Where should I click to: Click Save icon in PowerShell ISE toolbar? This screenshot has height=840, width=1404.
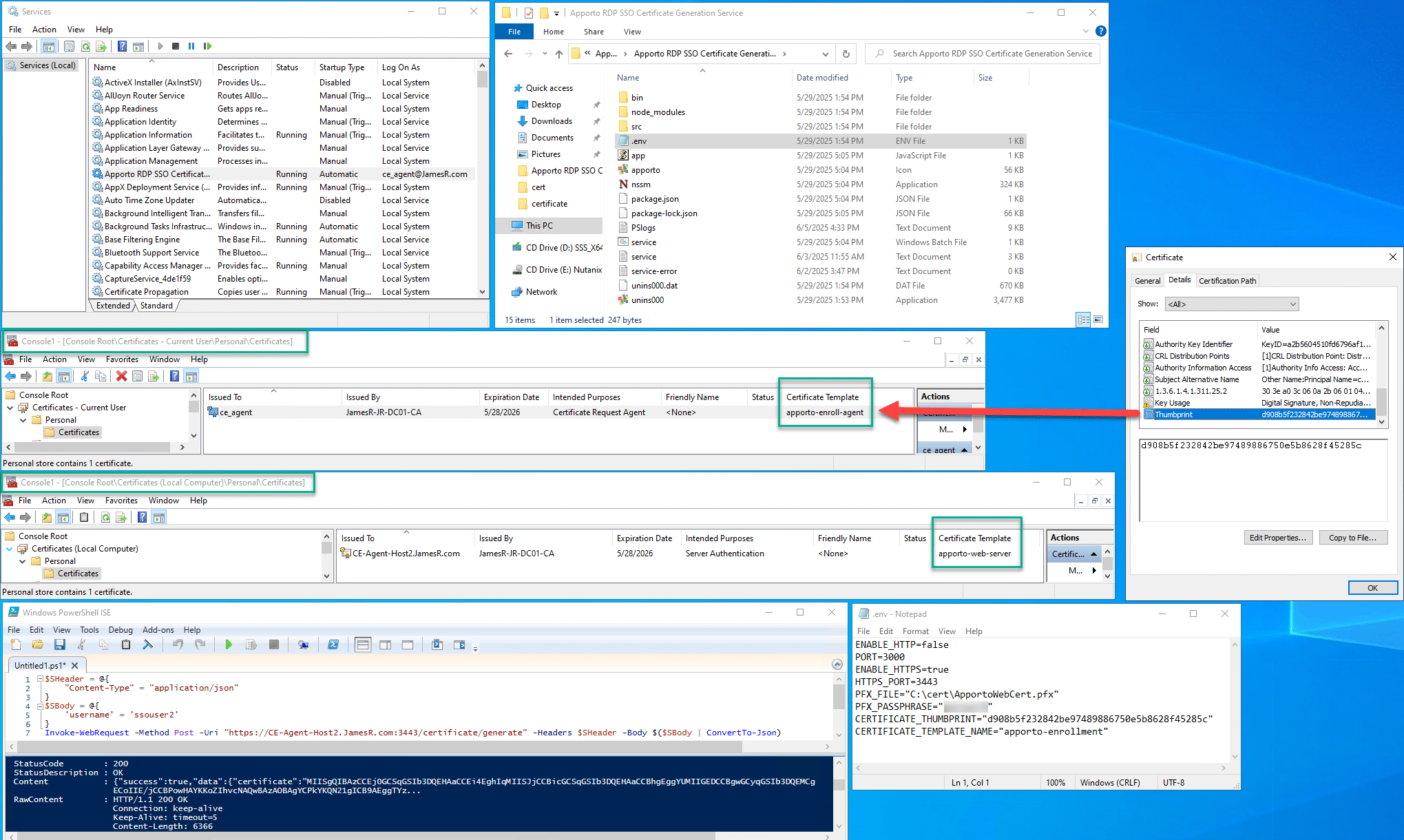[x=60, y=645]
